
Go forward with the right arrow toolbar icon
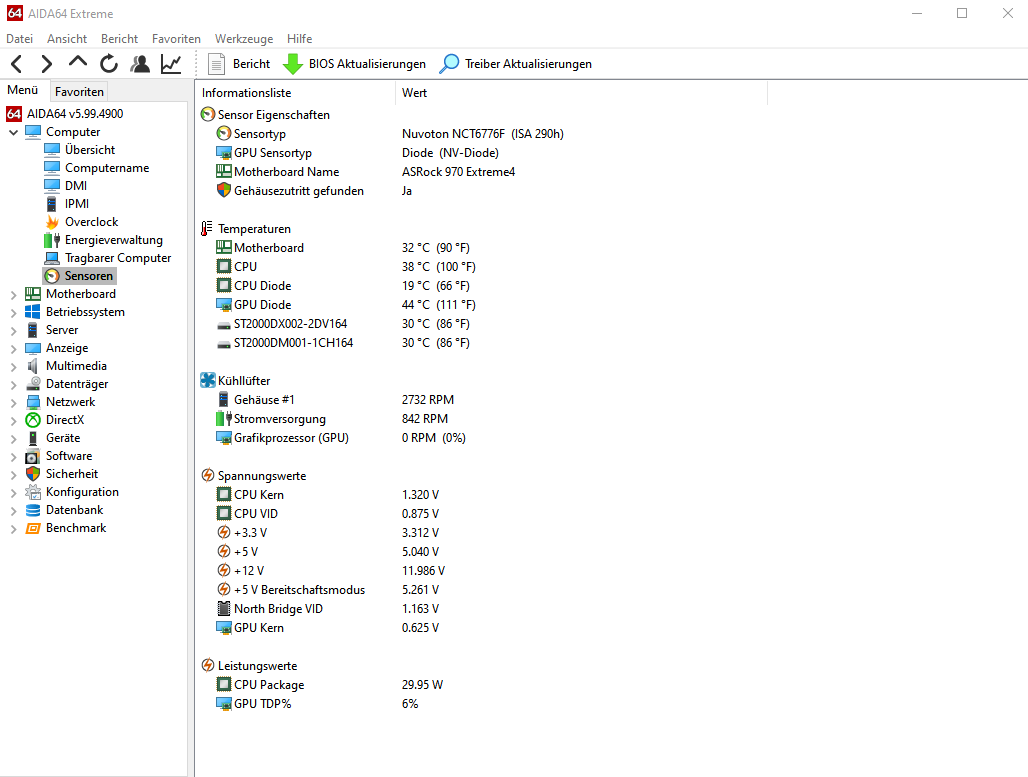click(x=46, y=64)
